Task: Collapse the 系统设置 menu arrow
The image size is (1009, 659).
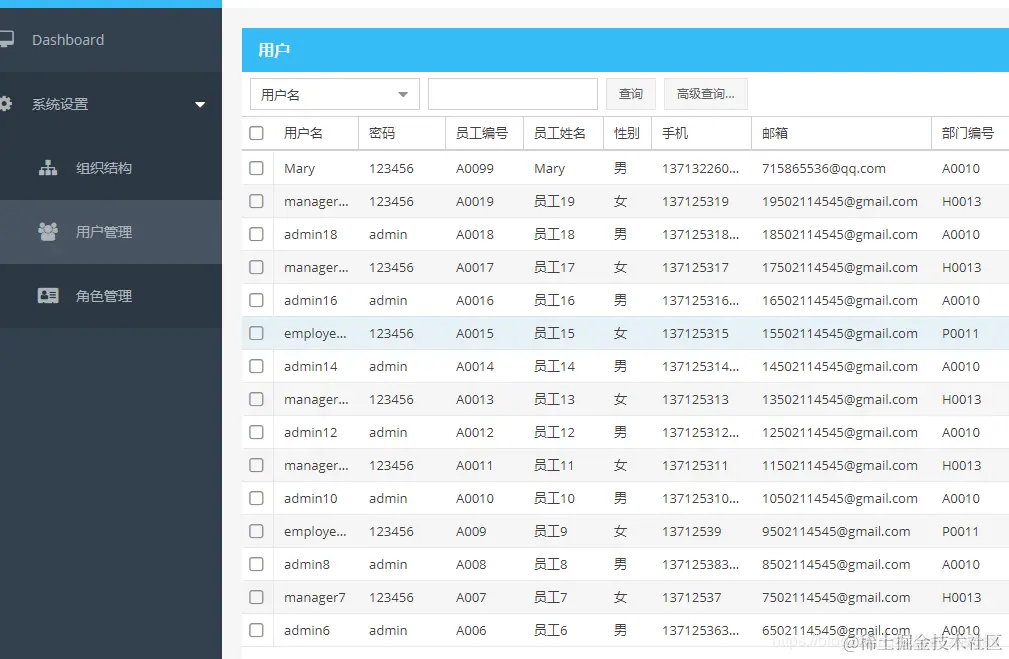Action: 200,104
